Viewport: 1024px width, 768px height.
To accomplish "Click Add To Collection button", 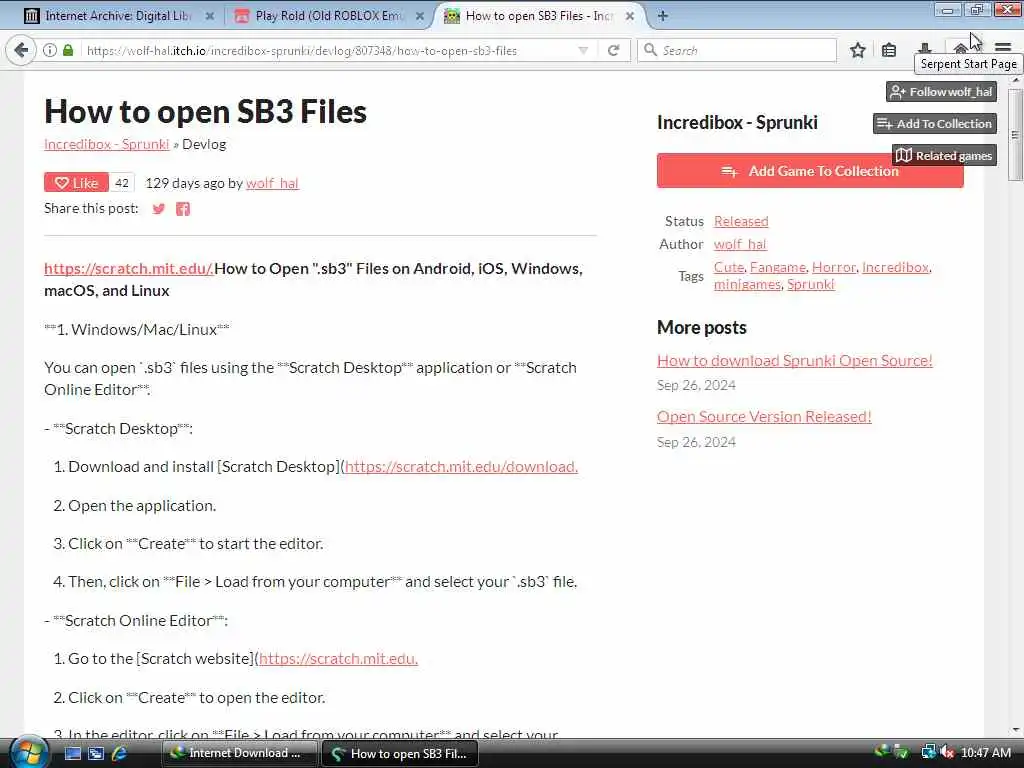I will (x=935, y=123).
